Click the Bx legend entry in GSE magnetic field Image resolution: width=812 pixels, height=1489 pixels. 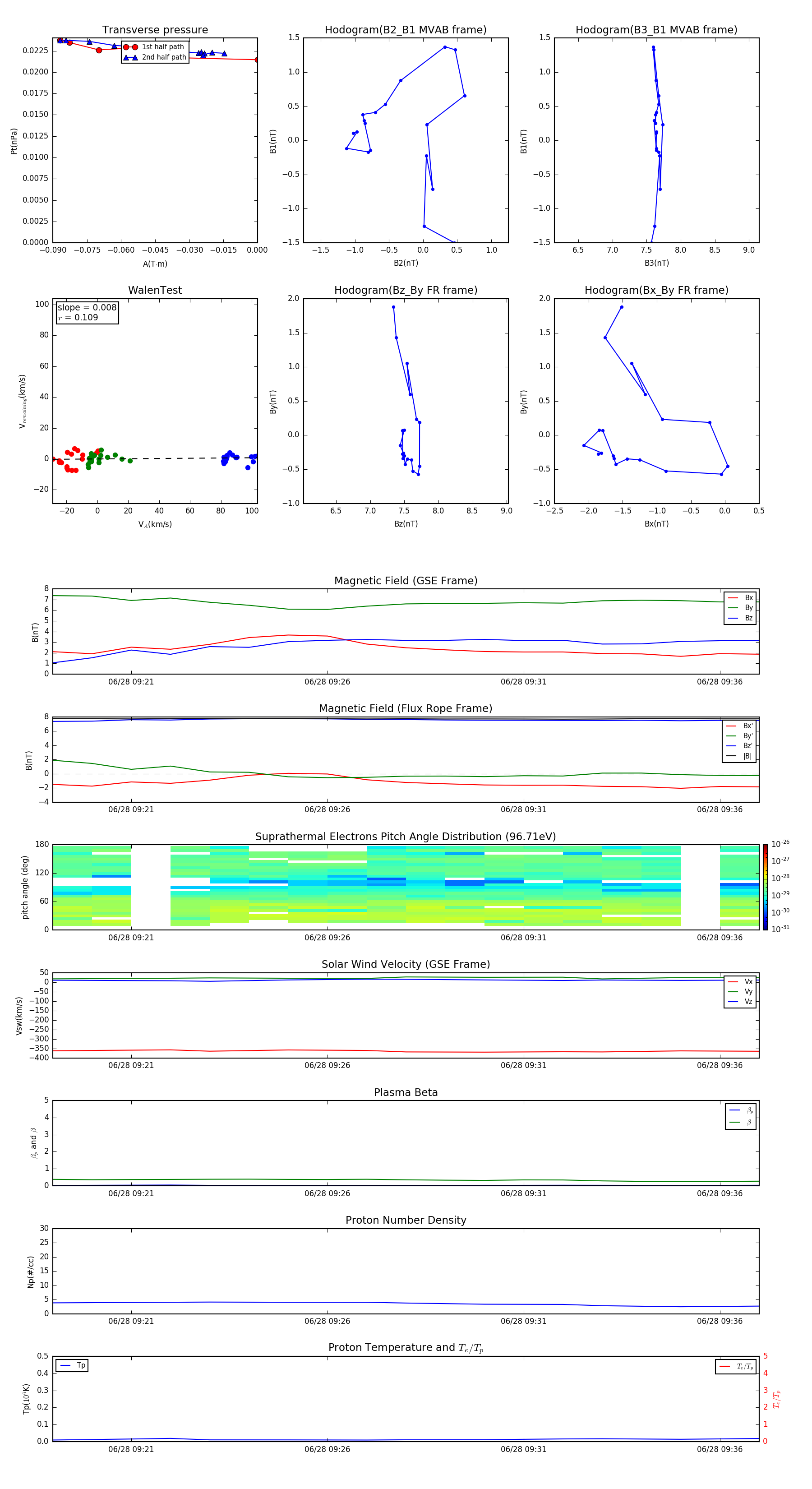click(x=740, y=598)
